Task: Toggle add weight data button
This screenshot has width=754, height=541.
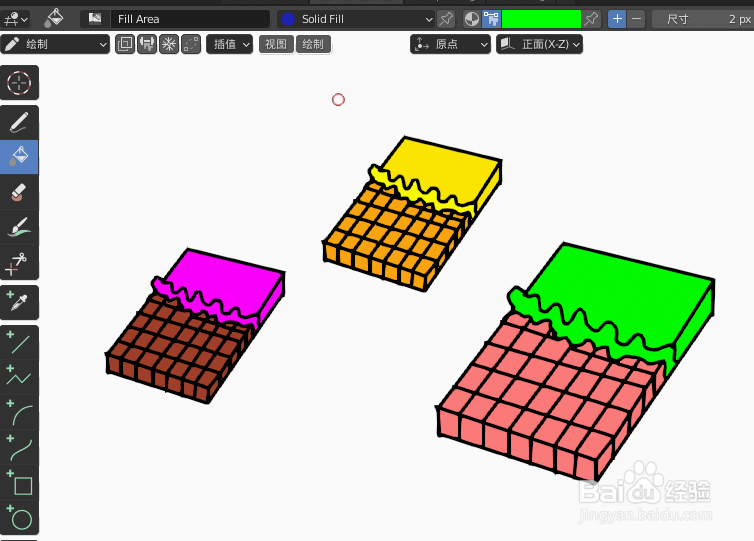Action: pyautogui.click(x=147, y=44)
